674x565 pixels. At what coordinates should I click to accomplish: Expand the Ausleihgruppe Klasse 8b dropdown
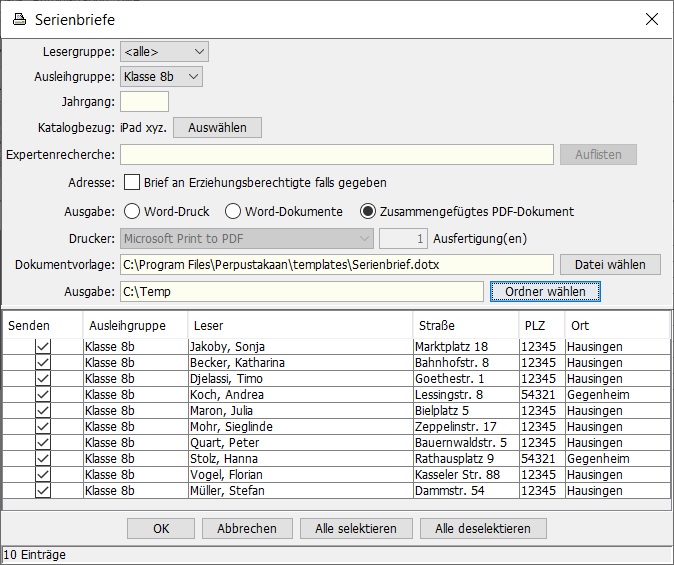pos(161,76)
